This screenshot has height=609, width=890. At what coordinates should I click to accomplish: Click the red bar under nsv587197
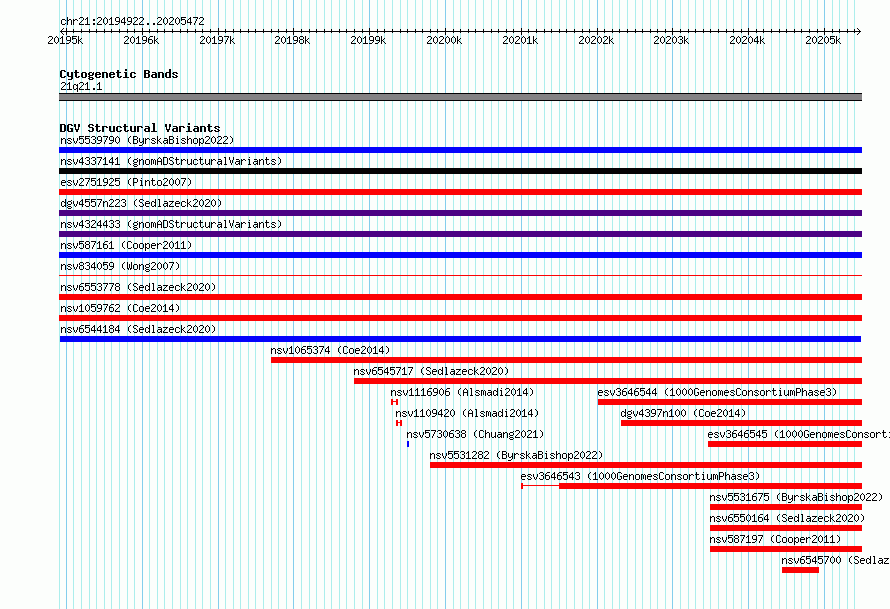[786, 549]
